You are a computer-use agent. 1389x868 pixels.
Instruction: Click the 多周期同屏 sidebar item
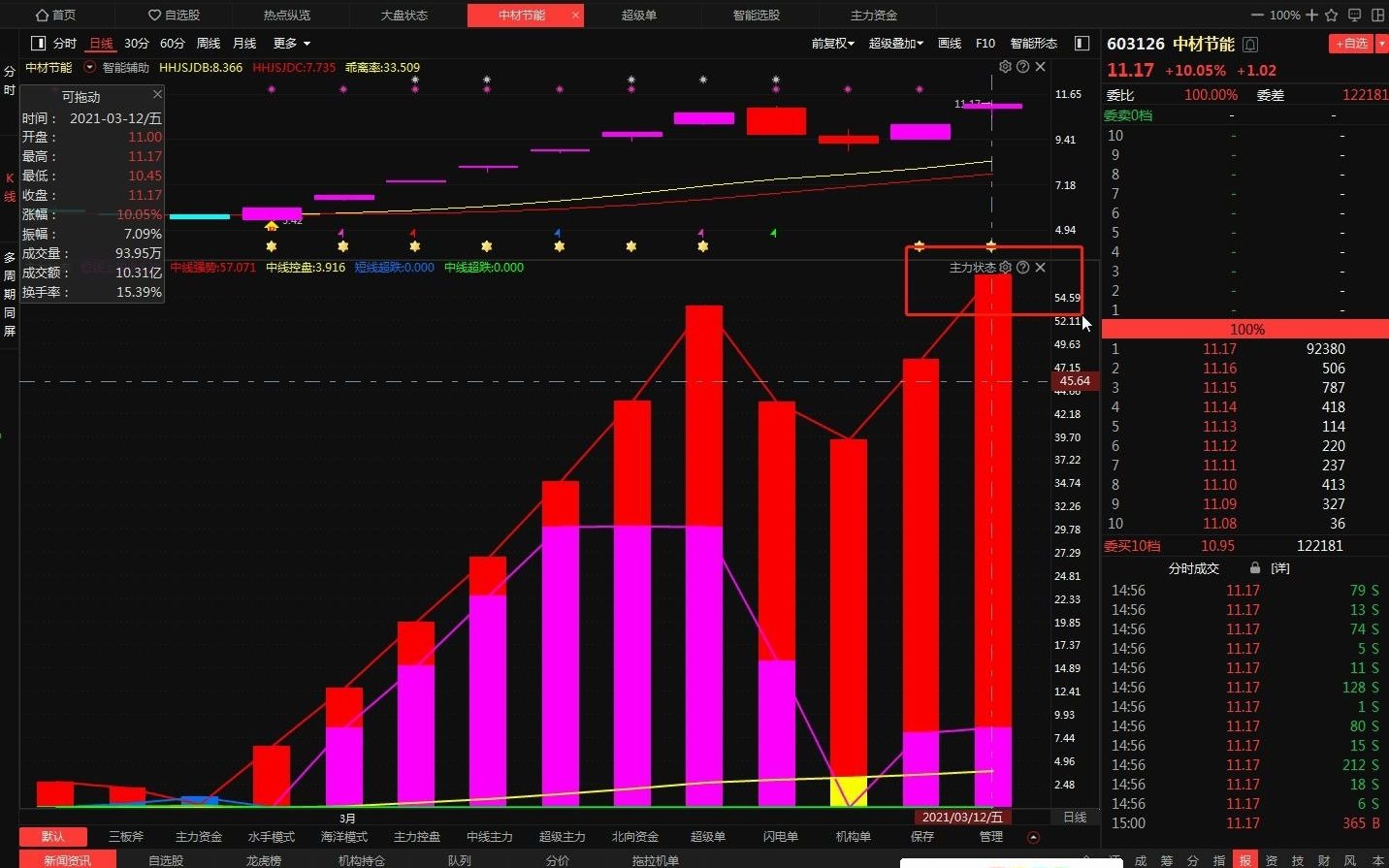(10, 294)
